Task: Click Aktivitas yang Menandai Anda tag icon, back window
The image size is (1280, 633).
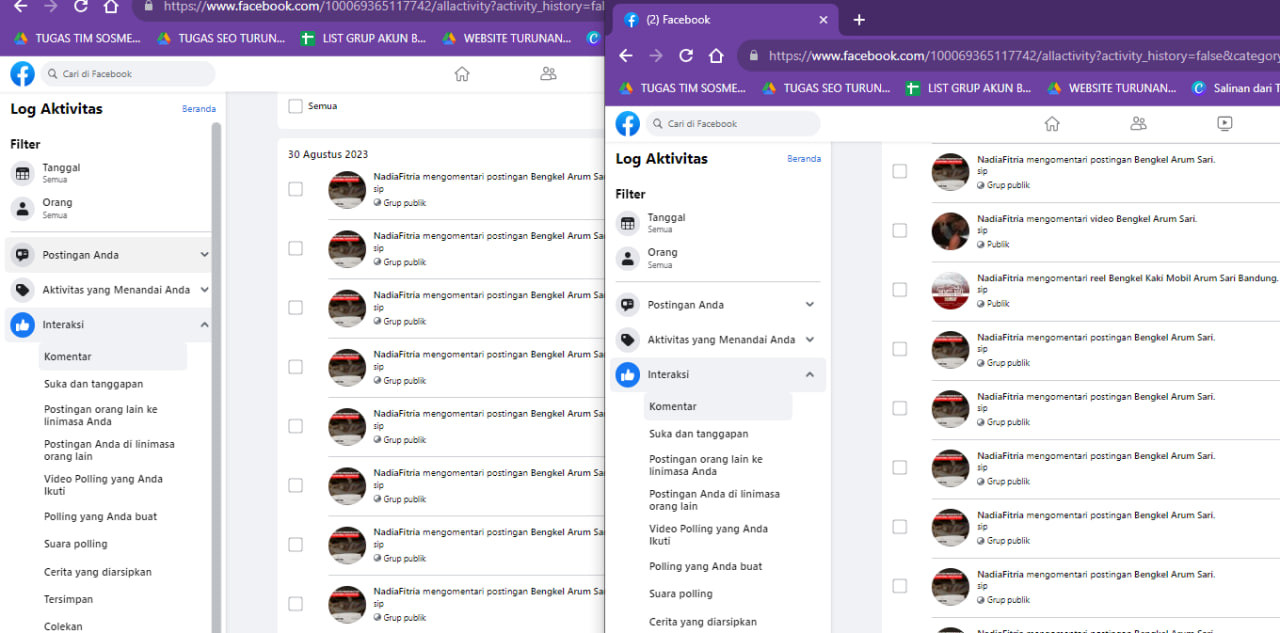Action: 22,290
